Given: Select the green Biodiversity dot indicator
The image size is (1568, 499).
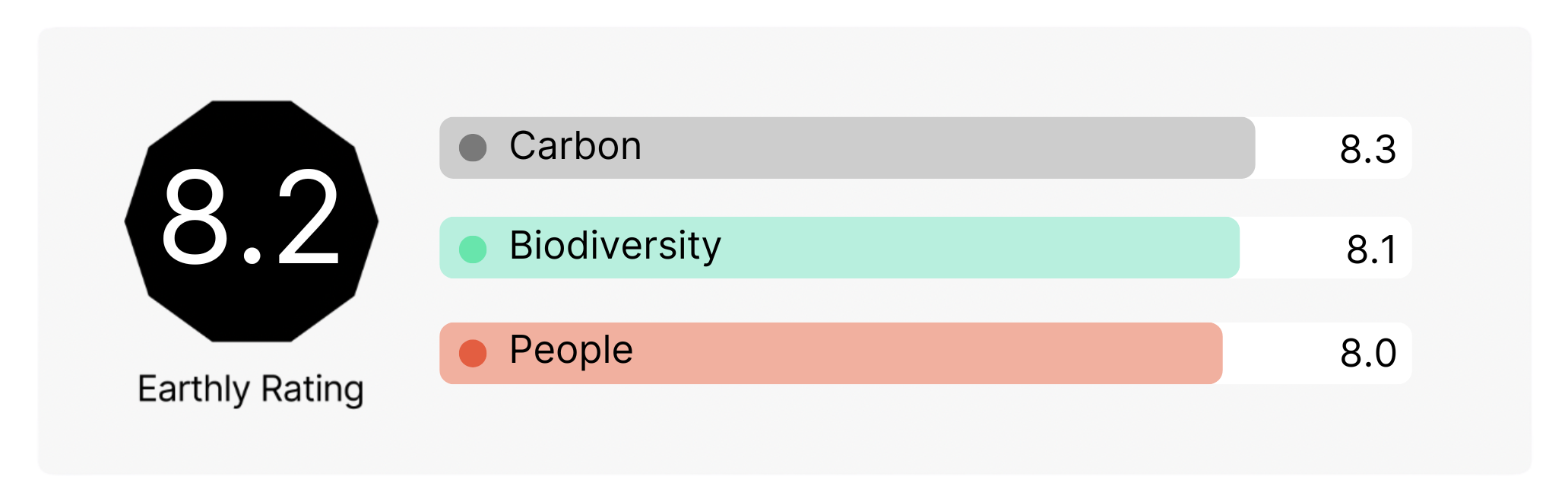Looking at the screenshot, I should click(473, 249).
